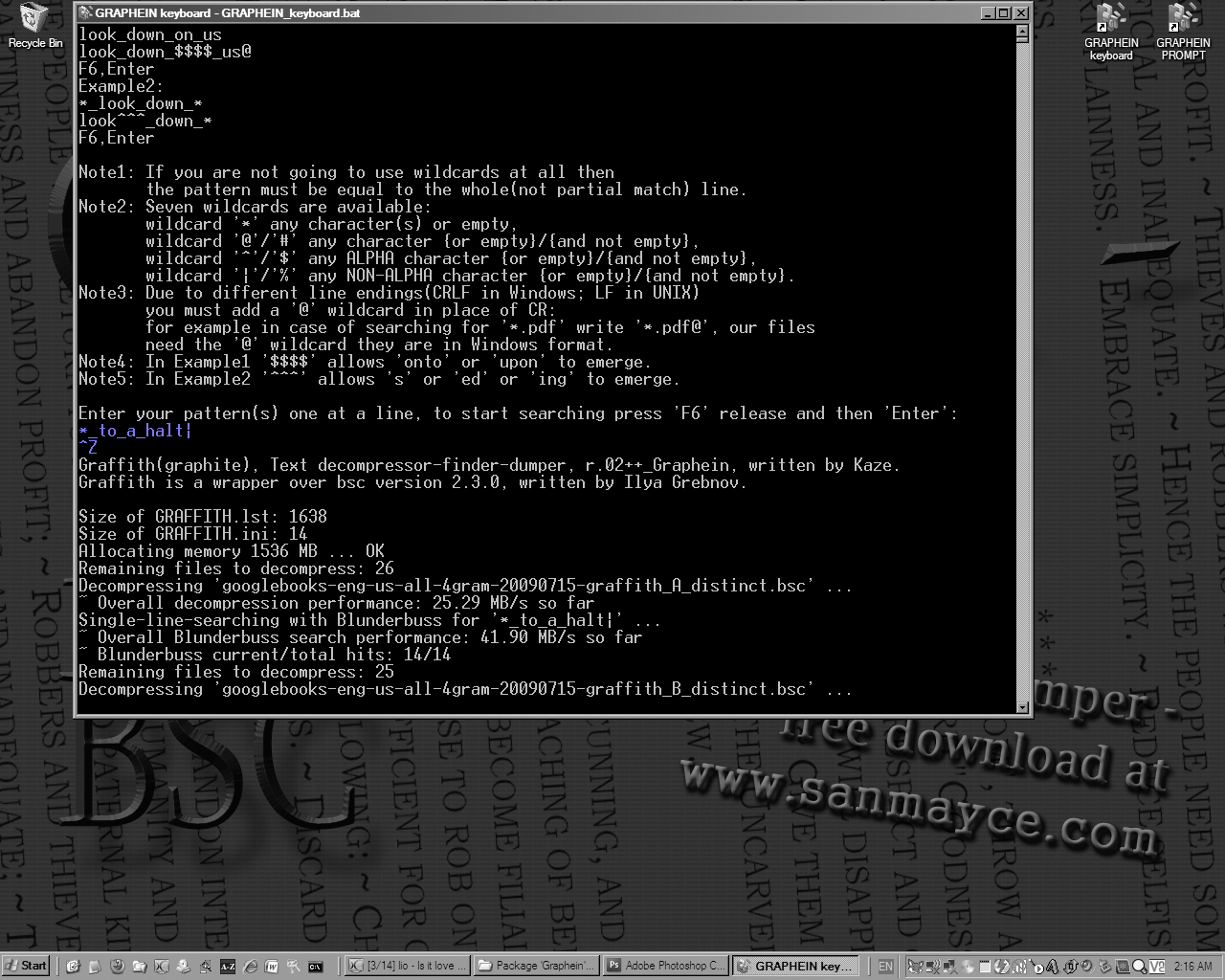1225x980 pixels.
Task: Launch the hammer tools quick launch icon
Action: click(x=293, y=967)
